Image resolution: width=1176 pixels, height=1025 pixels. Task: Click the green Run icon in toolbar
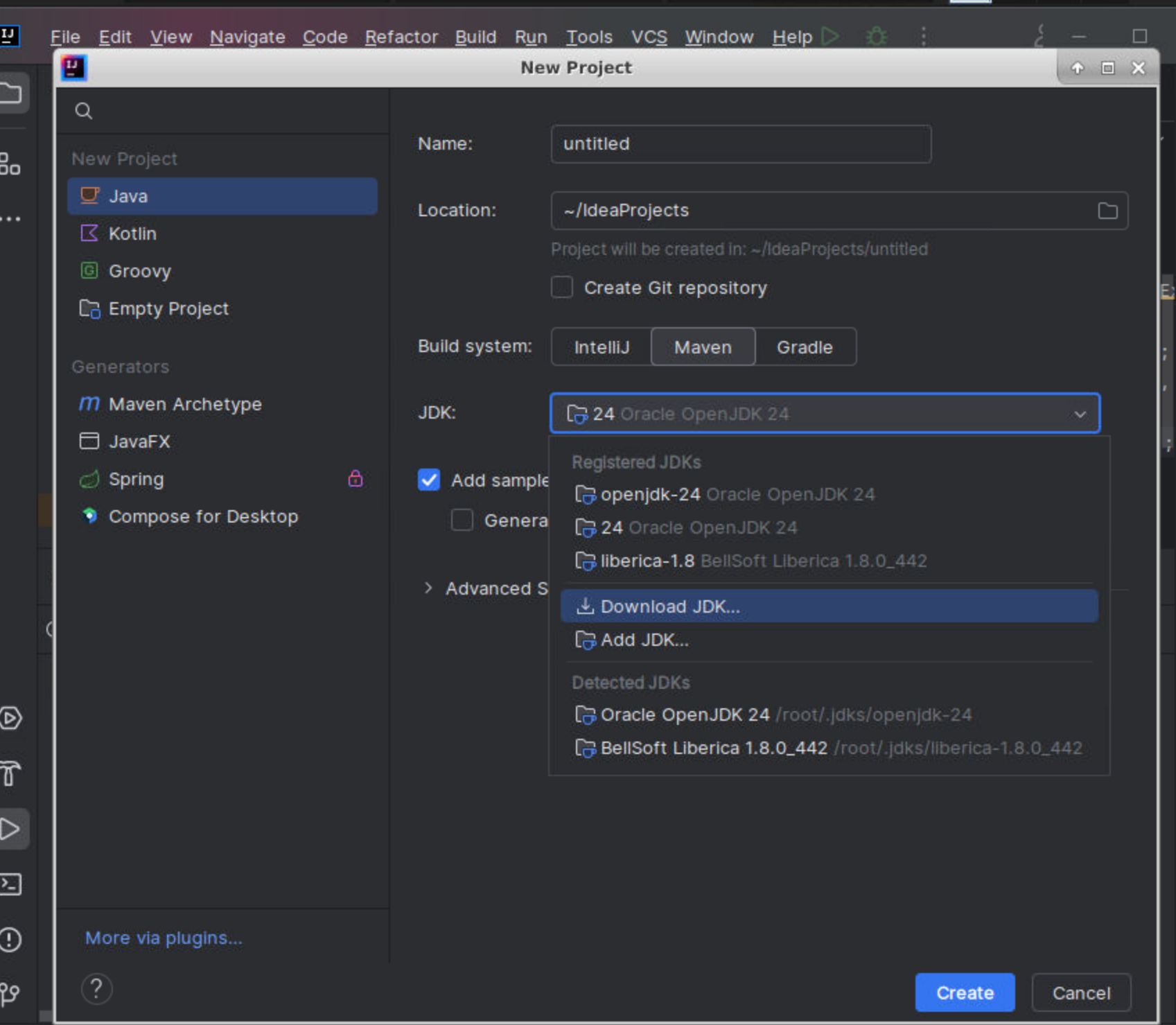pyautogui.click(x=830, y=35)
